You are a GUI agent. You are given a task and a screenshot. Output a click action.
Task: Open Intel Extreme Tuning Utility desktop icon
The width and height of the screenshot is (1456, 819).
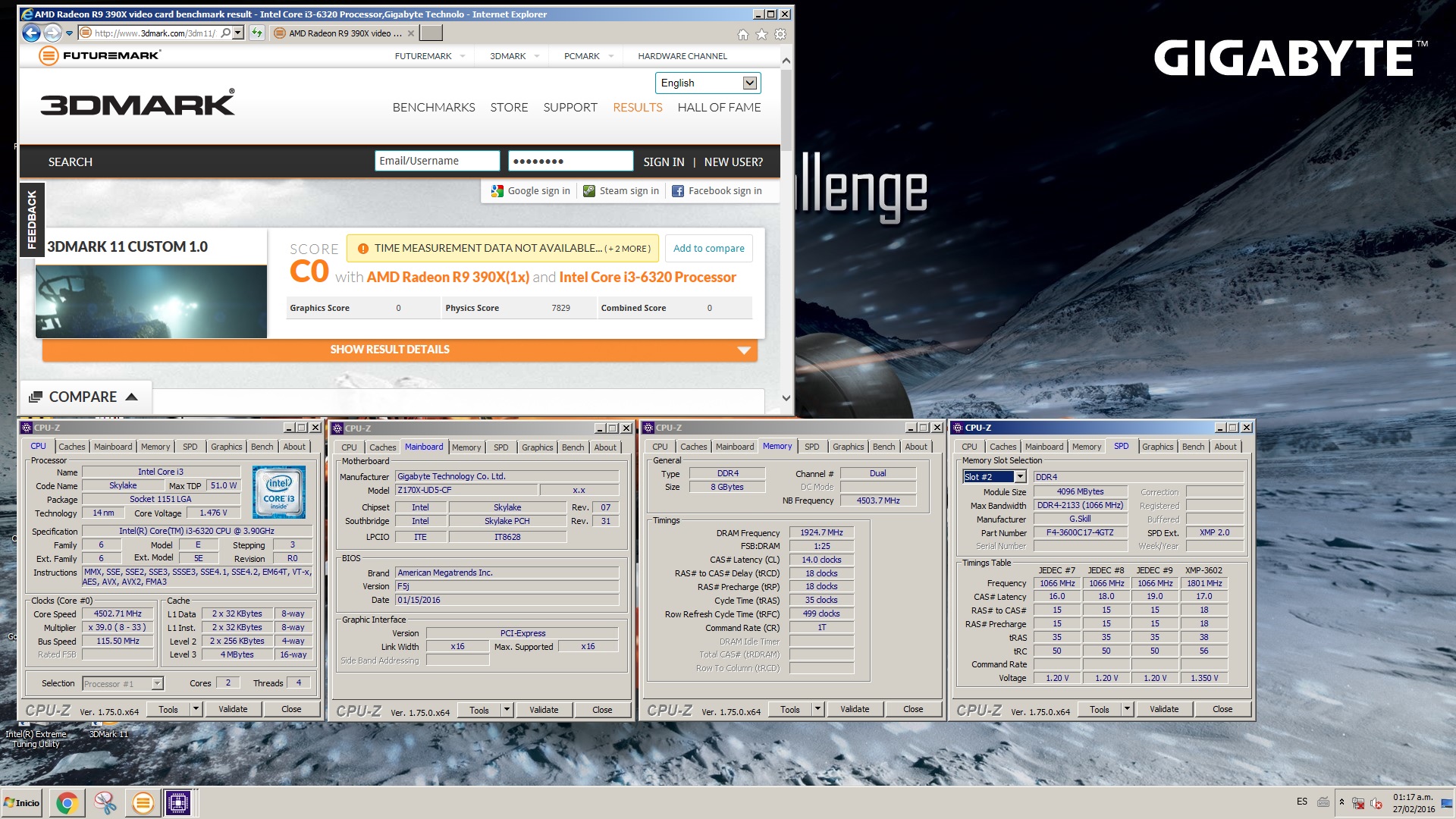click(36, 733)
